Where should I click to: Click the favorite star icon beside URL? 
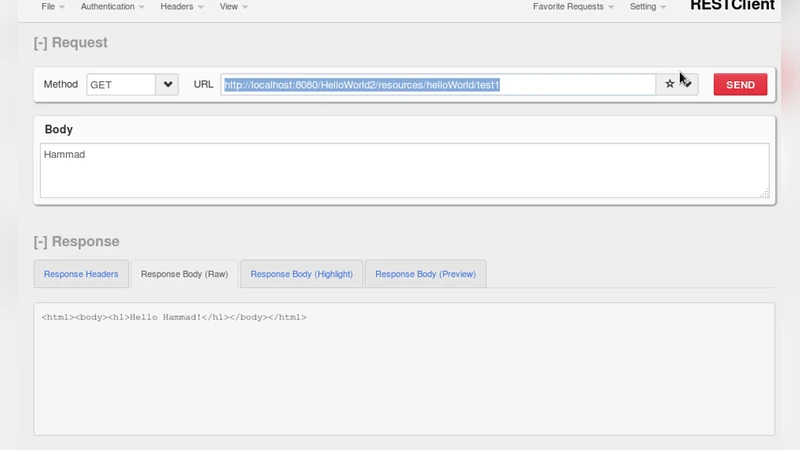[670, 85]
